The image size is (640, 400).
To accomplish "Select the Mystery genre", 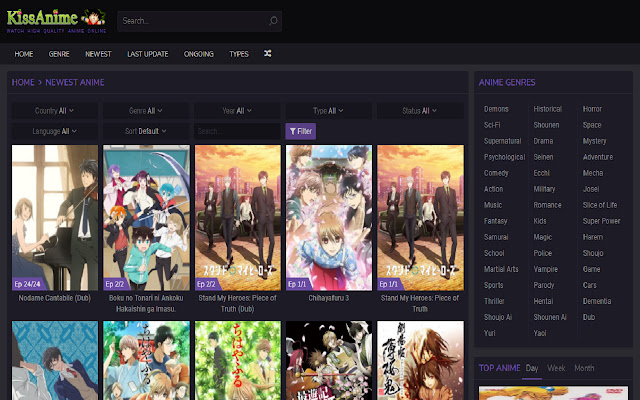I will [x=594, y=141].
